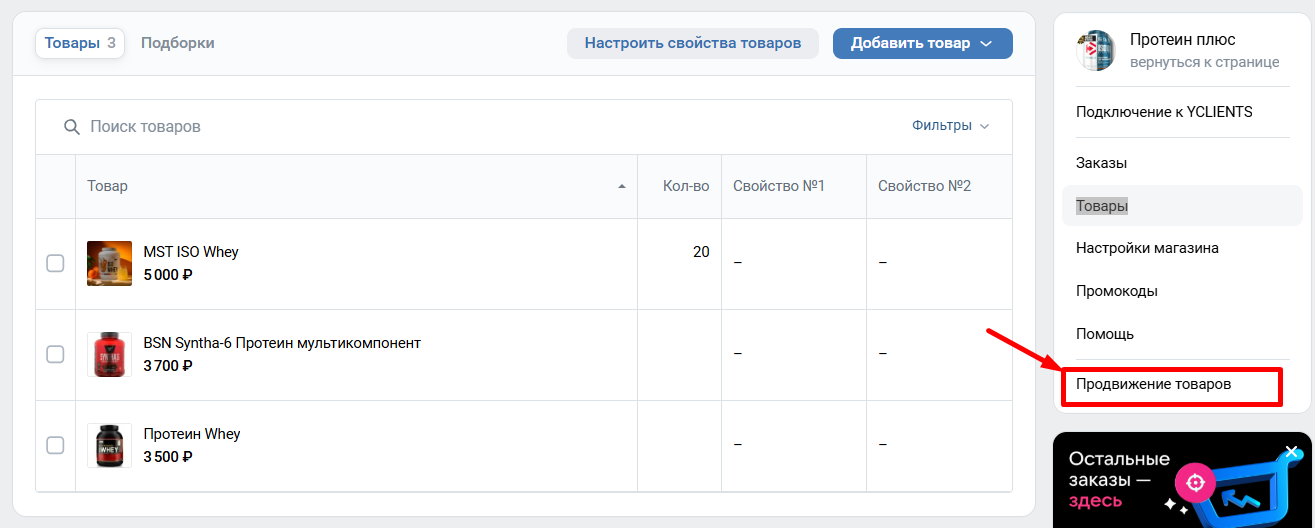Expand the Фильтры dropdown
The image size is (1315, 528).
tap(950, 126)
